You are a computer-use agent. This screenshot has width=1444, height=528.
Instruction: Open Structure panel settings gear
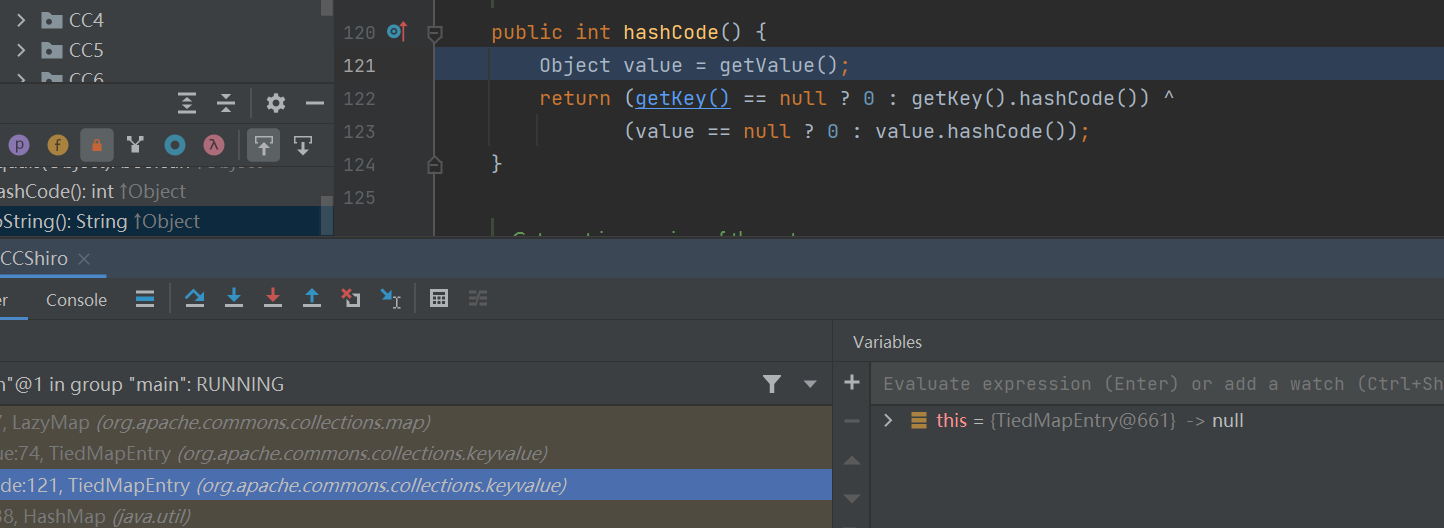276,102
